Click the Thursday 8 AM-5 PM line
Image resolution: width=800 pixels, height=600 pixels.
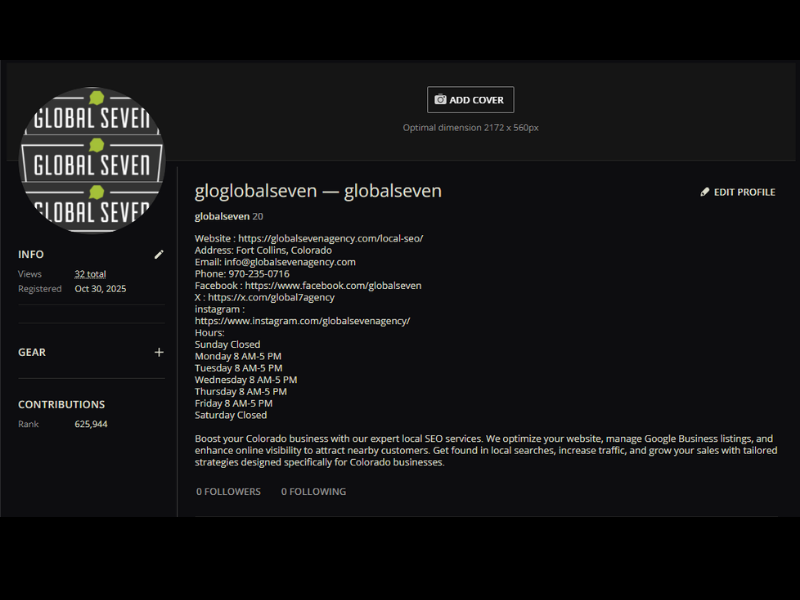coord(241,391)
